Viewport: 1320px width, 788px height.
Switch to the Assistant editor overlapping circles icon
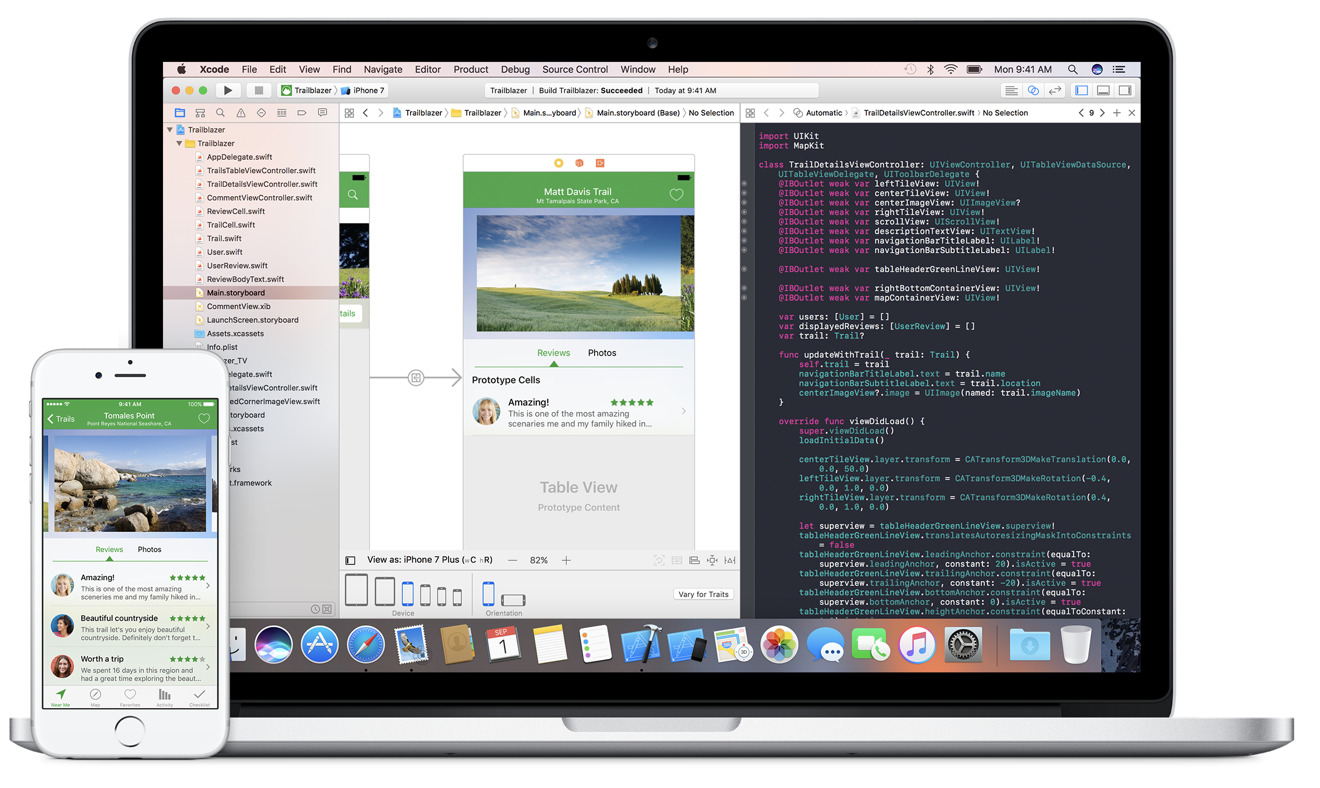pyautogui.click(x=1033, y=90)
